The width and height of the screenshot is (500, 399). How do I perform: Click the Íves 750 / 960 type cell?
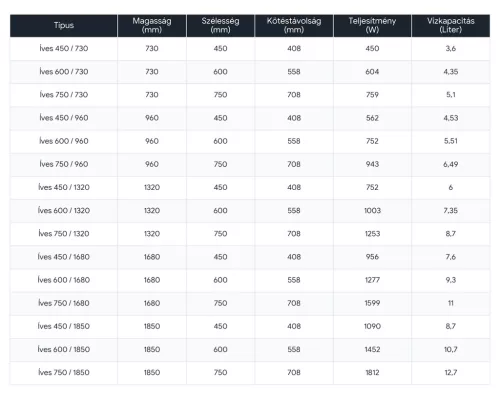pos(64,164)
